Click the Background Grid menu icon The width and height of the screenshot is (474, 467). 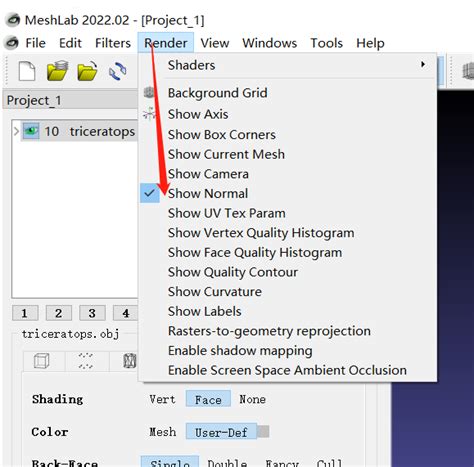point(149,93)
